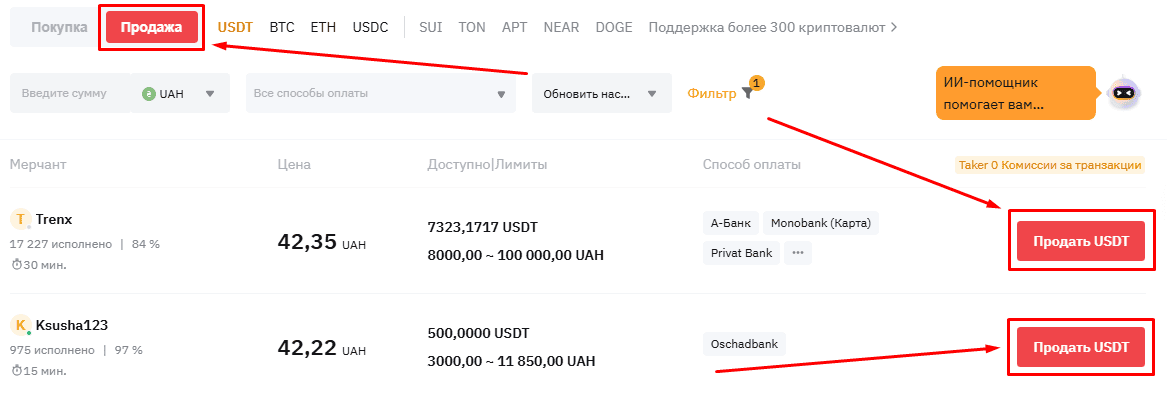Open 'Поддержка более 300 криптовалют' link
The image size is (1167, 398).
point(773,28)
